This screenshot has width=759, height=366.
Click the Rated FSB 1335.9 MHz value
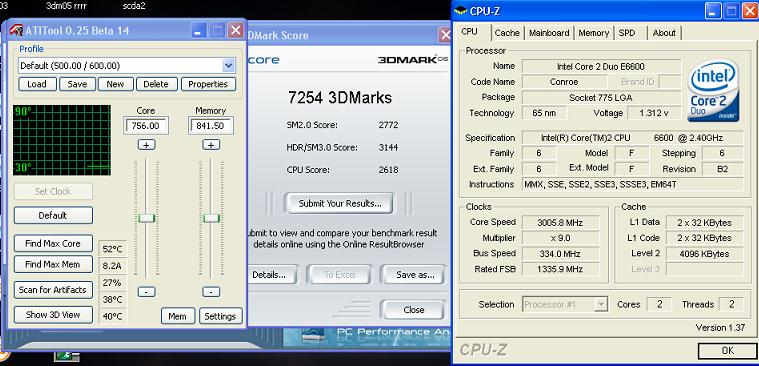561,269
